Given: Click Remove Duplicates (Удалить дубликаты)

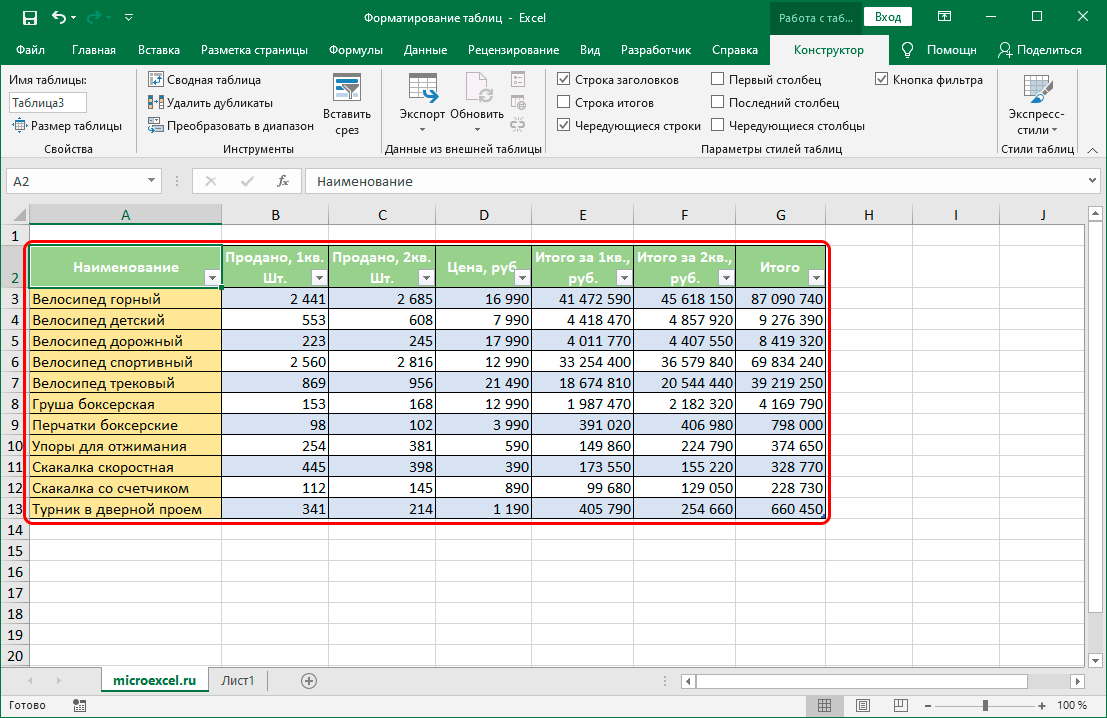Looking at the screenshot, I should (211, 102).
